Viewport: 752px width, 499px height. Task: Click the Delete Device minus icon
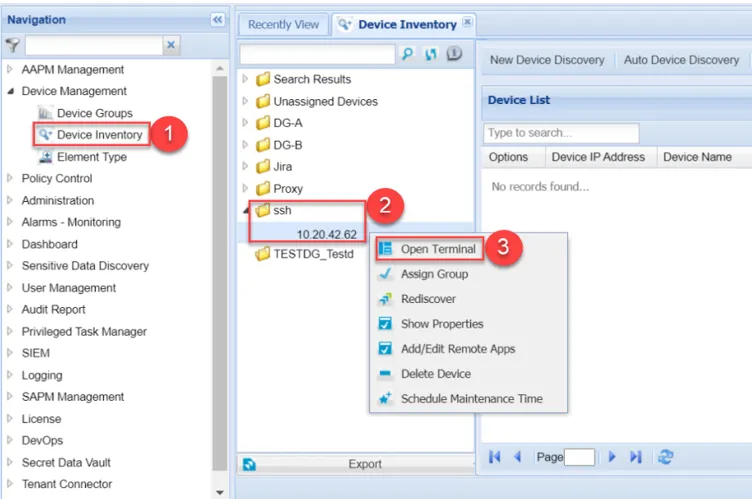click(x=385, y=373)
